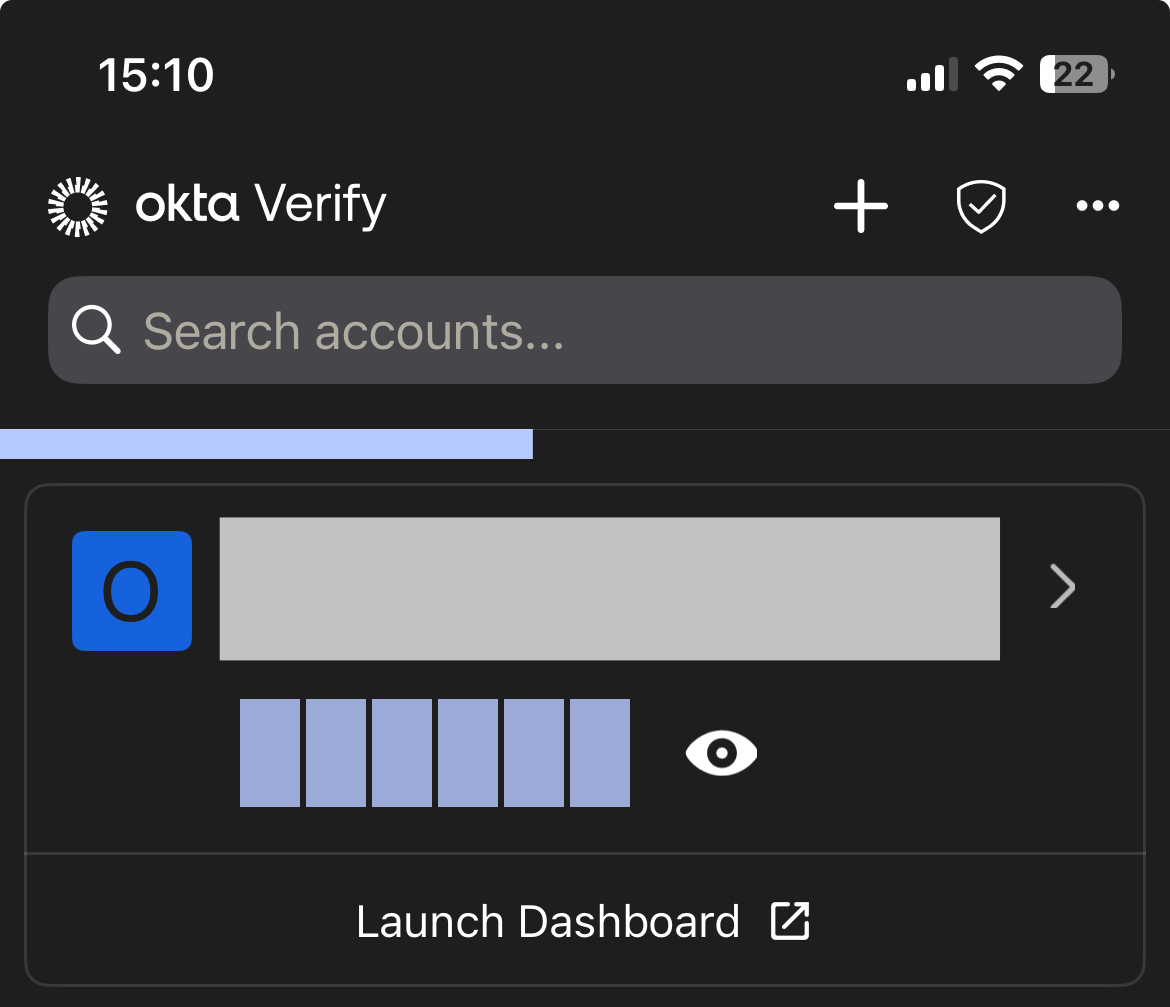Tap the external-link icon beside Launch Dashboard
Image resolution: width=1170 pixels, height=1007 pixels.
[789, 920]
